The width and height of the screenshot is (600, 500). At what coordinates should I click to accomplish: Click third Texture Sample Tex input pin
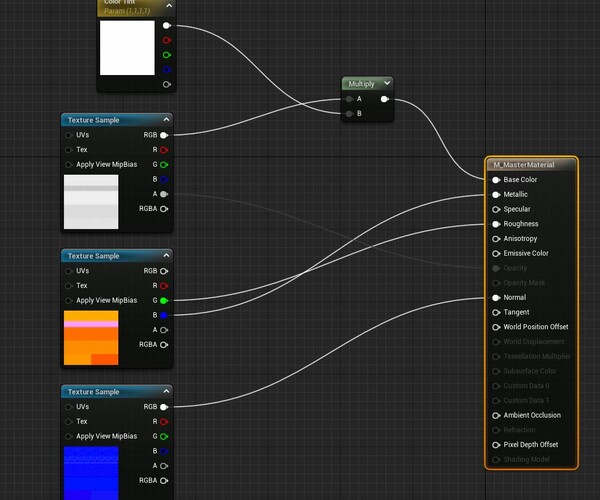pos(68,422)
